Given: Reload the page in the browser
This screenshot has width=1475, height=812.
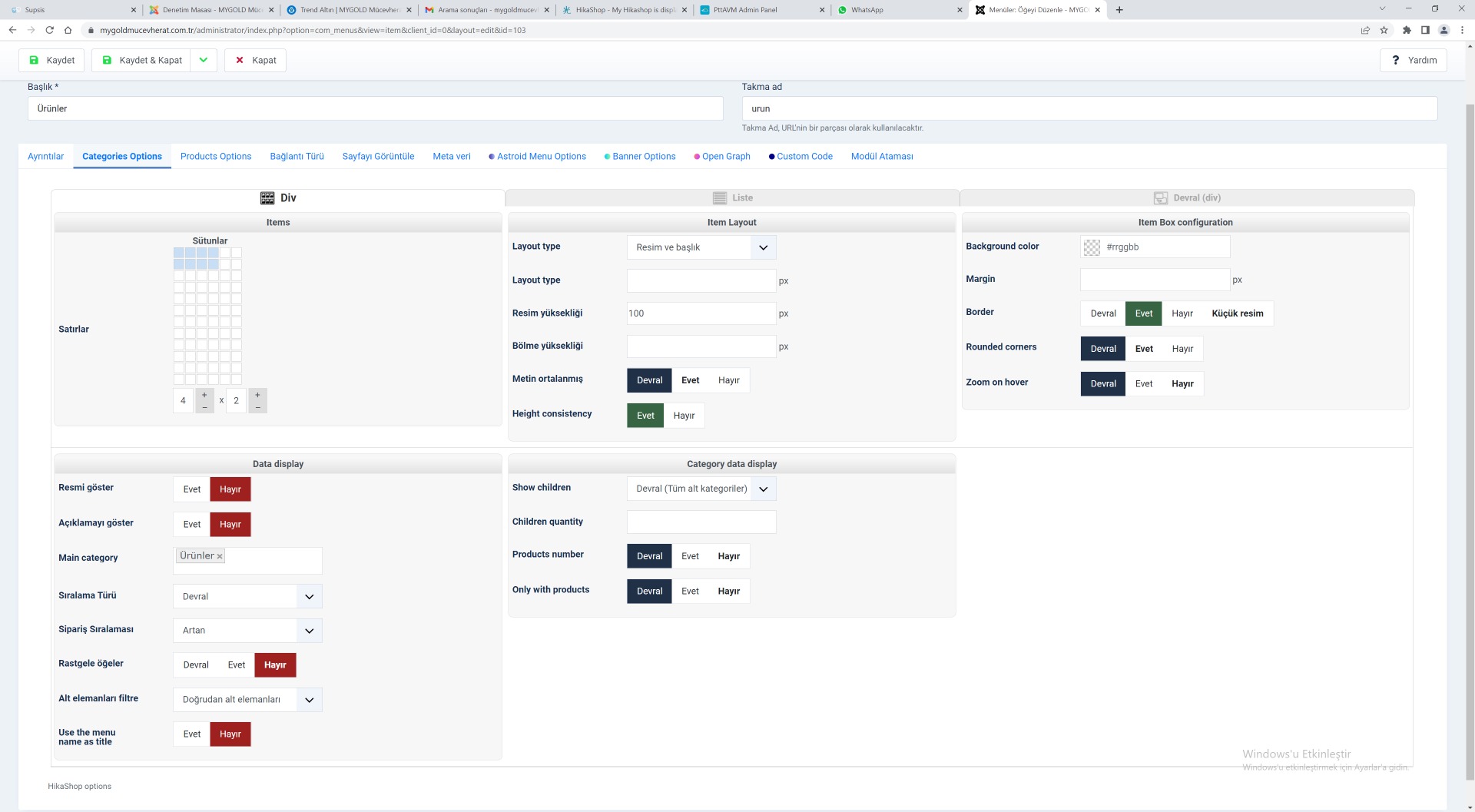Looking at the screenshot, I should coord(49,31).
